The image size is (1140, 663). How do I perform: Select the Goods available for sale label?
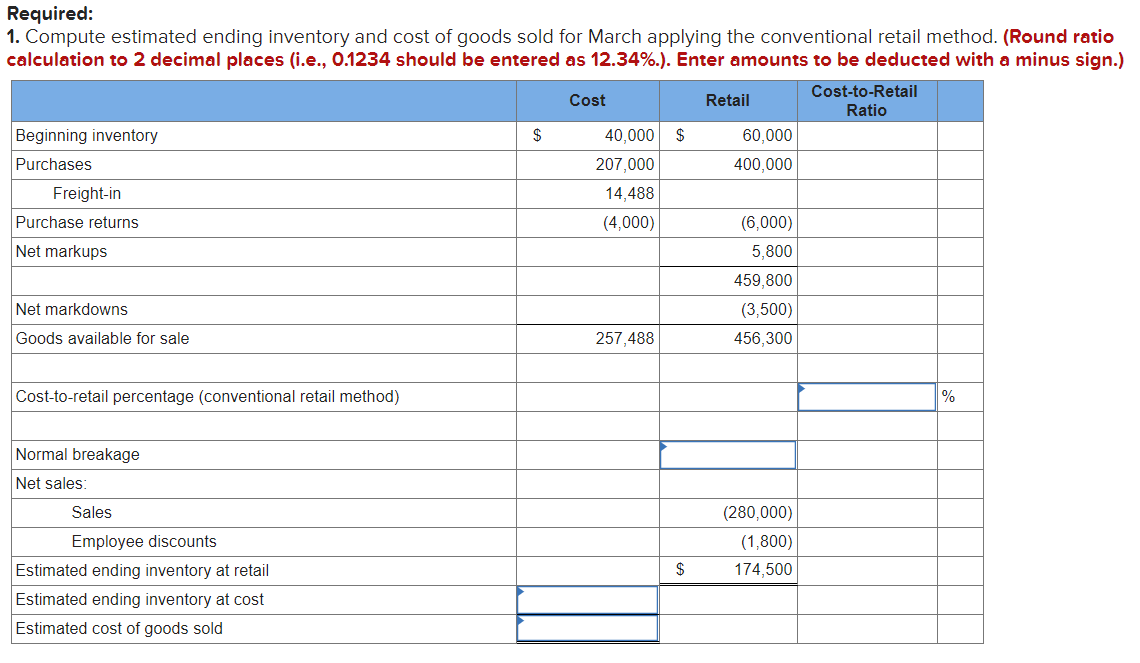pyautogui.click(x=103, y=339)
